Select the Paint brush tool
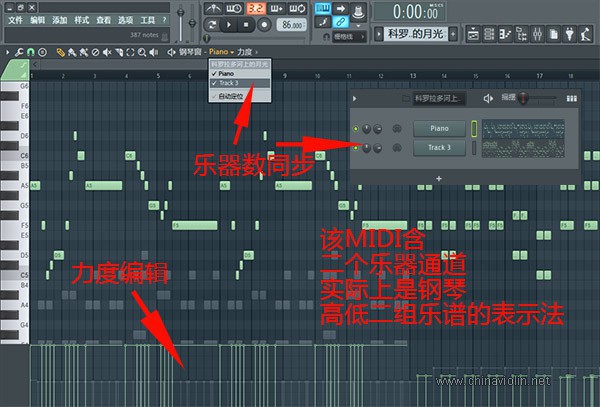 [72, 52]
